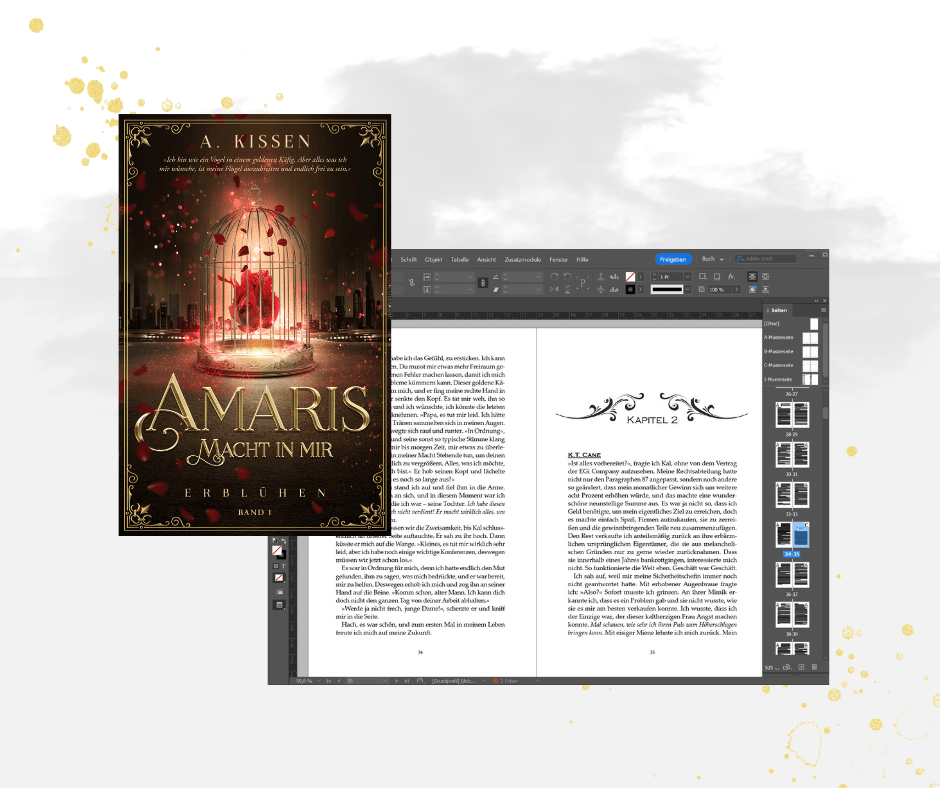
Task: Click the black stroke color swatch
Action: tap(631, 289)
